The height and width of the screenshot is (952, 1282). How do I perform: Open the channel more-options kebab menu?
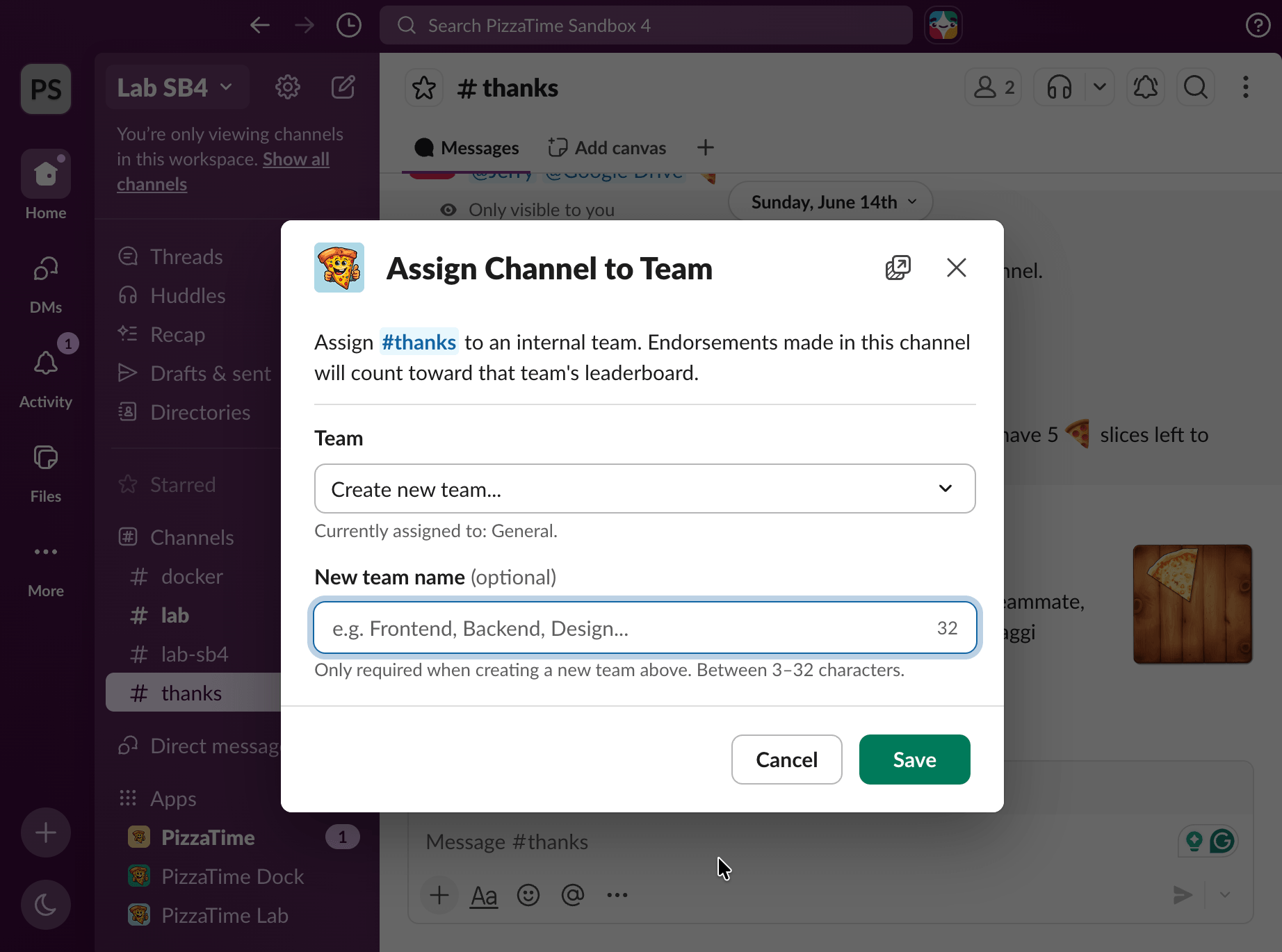point(1246,88)
